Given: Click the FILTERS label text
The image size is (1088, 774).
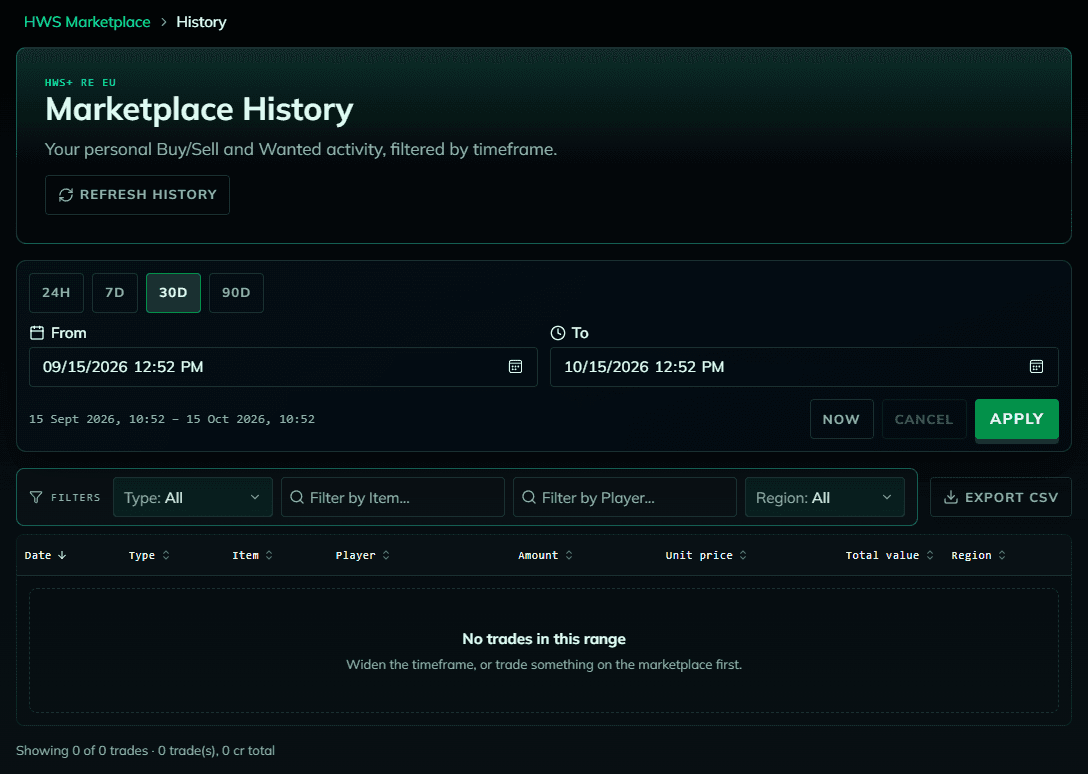Looking at the screenshot, I should pyautogui.click(x=76, y=497).
